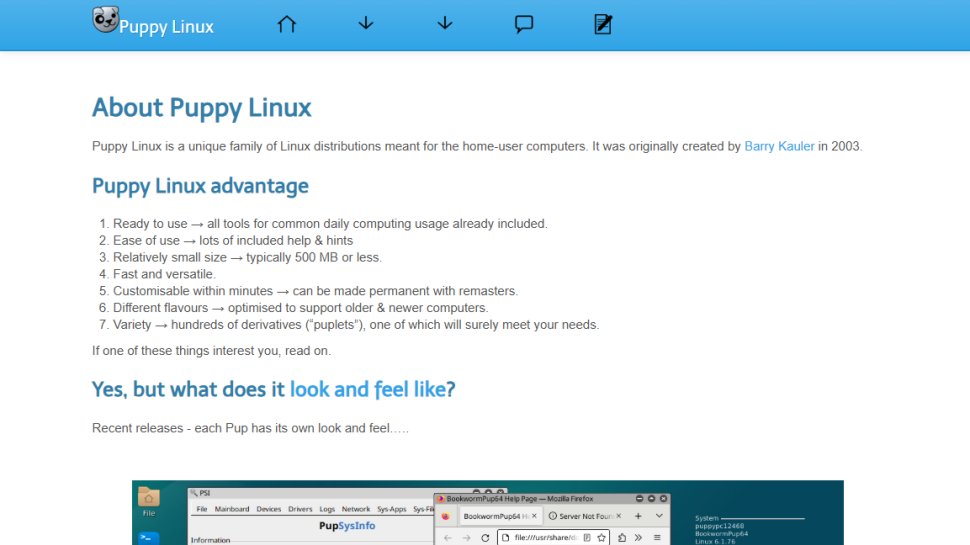Image resolution: width=970 pixels, height=545 pixels.
Task: Click list item "Relatively small size"
Action: click(247, 257)
